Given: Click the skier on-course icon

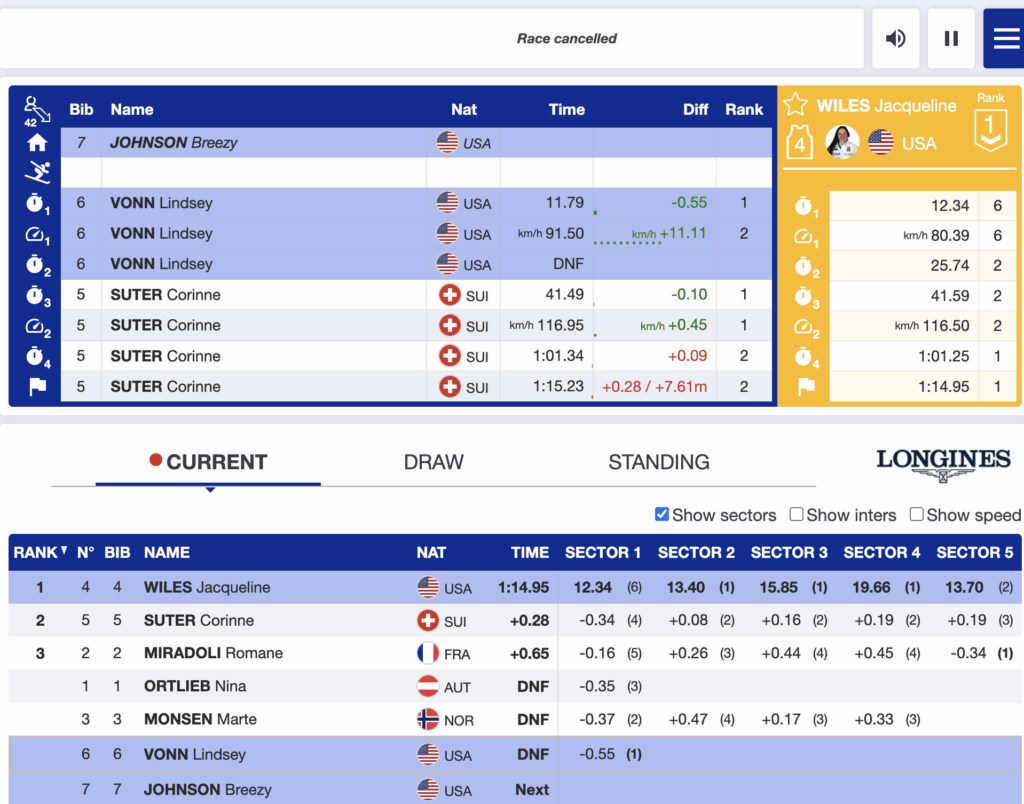Looking at the screenshot, I should point(37,173).
